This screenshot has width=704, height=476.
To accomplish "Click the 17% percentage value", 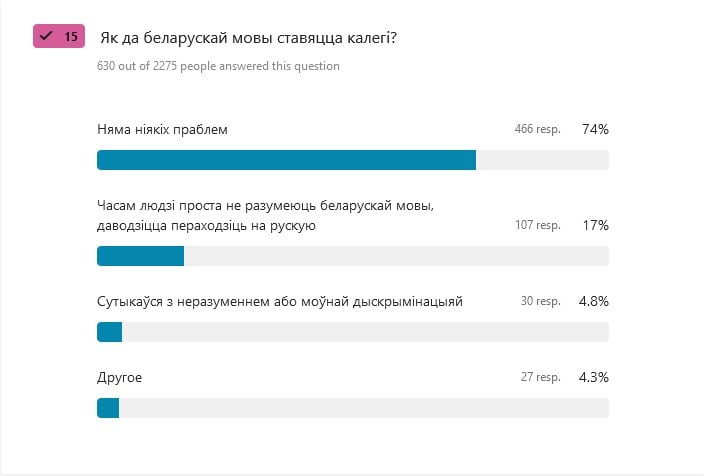I will coord(596,225).
